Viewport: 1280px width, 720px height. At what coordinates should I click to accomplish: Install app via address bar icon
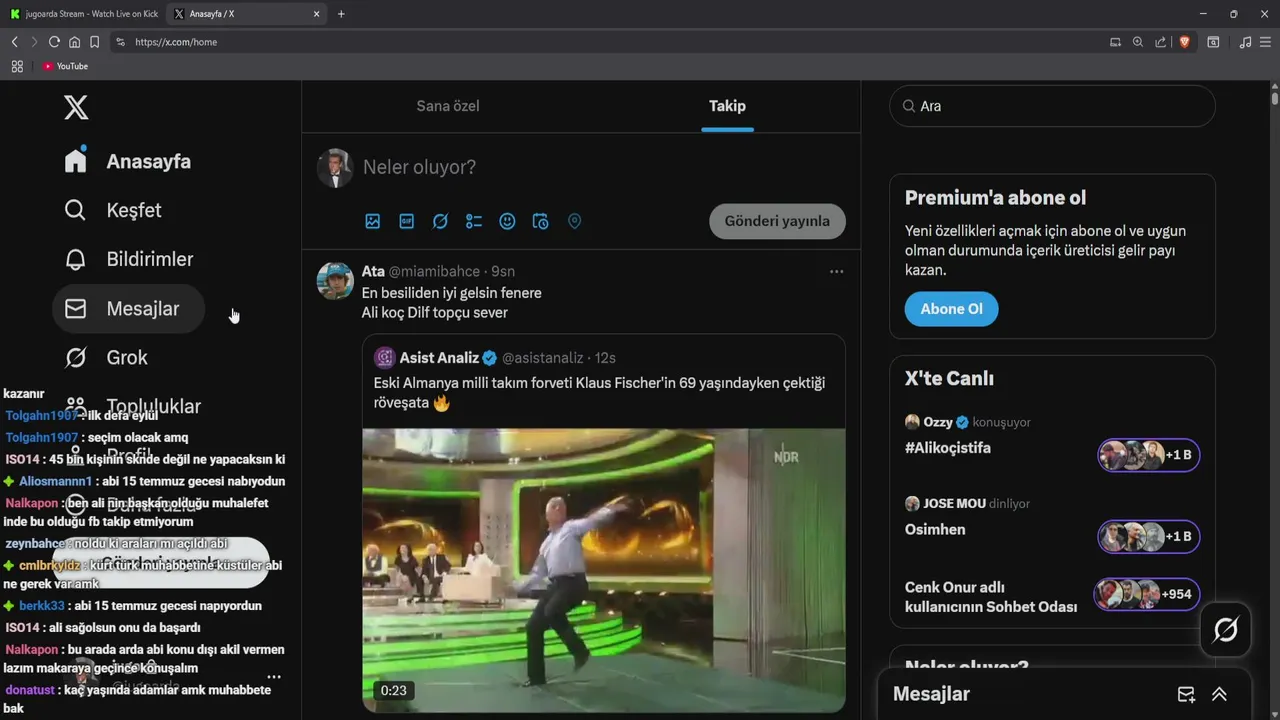[1115, 42]
